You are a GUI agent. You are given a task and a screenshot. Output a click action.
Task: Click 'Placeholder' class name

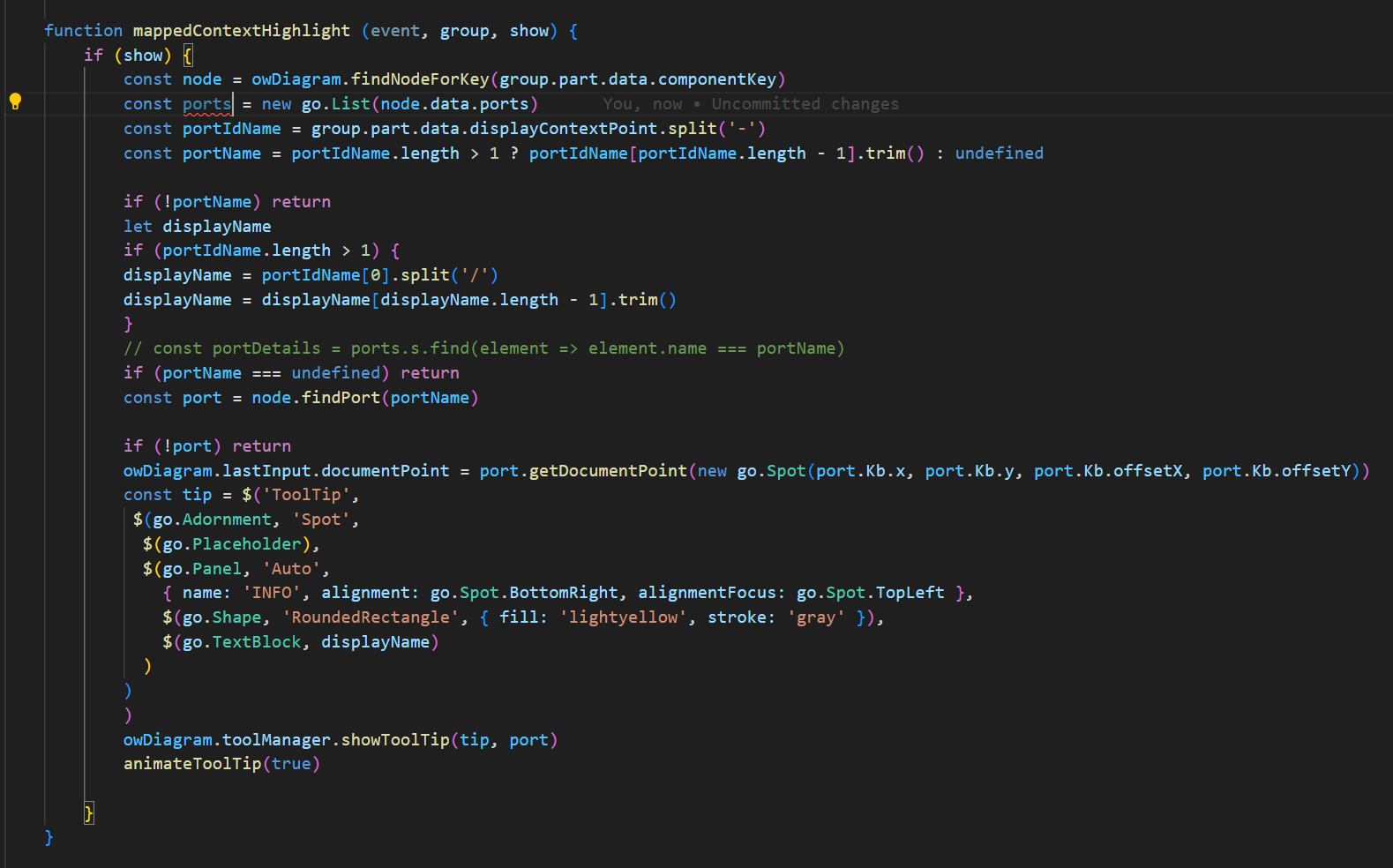point(247,544)
